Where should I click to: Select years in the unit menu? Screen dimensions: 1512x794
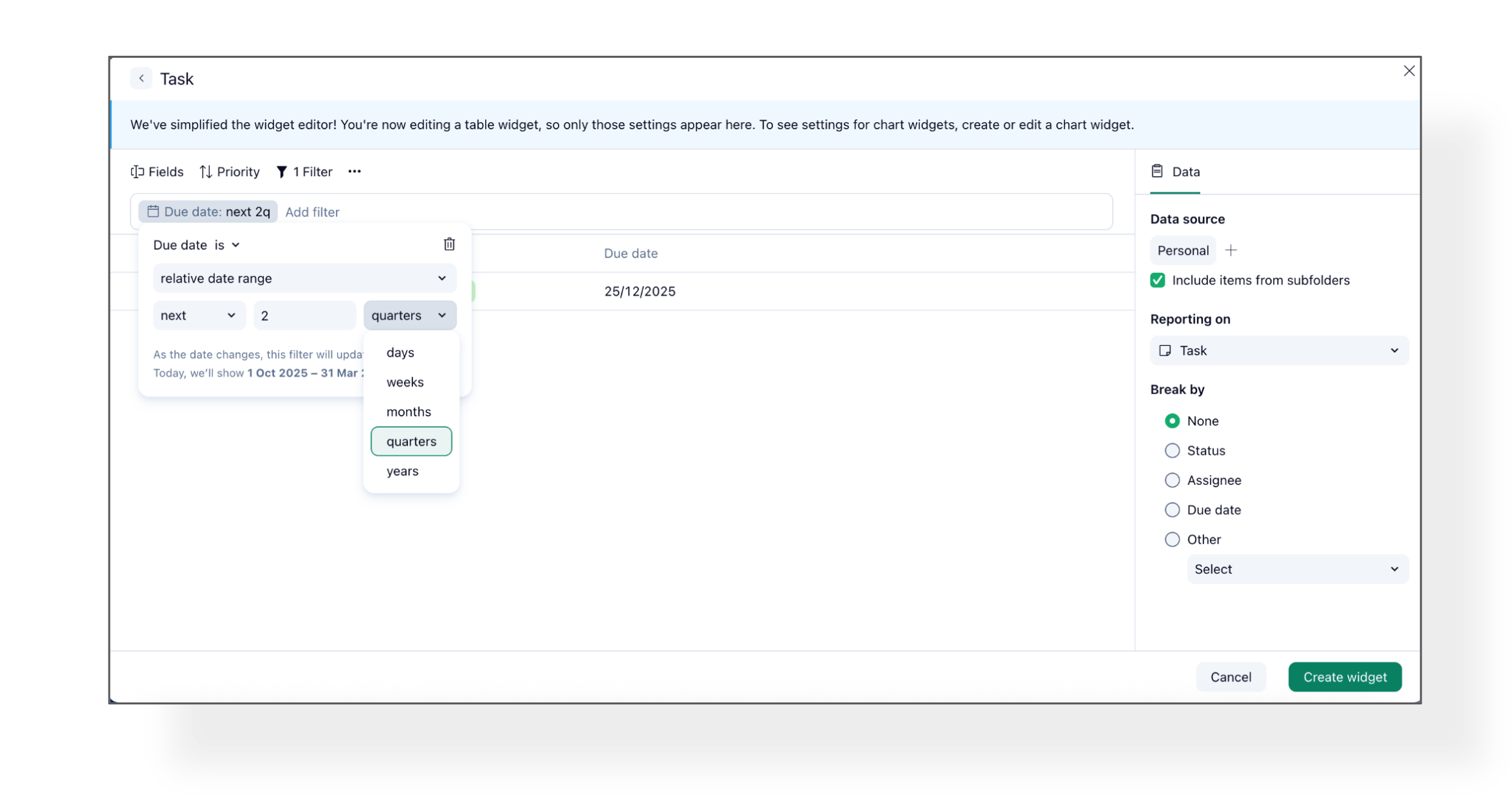click(x=402, y=471)
